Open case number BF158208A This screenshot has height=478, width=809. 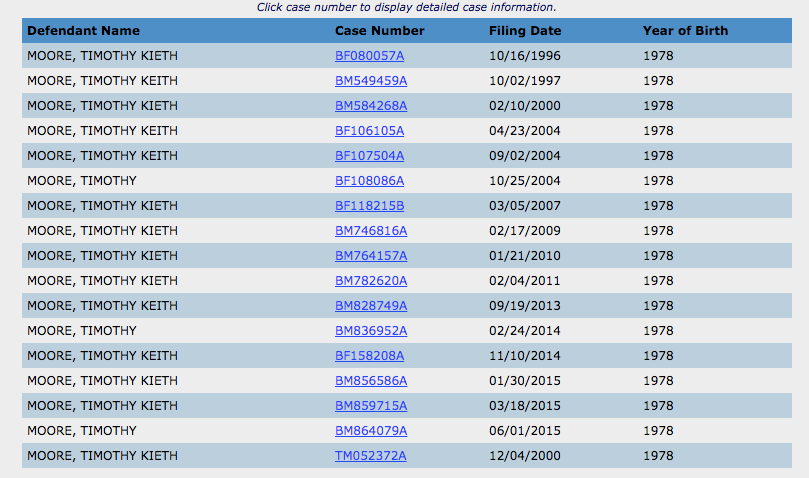[x=369, y=356]
